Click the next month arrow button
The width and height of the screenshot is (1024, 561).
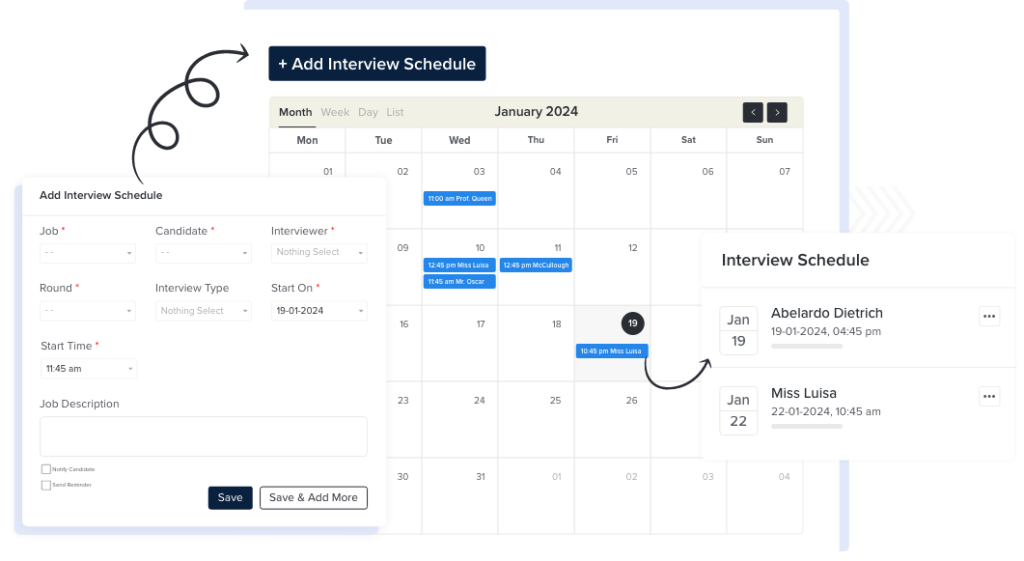[x=777, y=113]
